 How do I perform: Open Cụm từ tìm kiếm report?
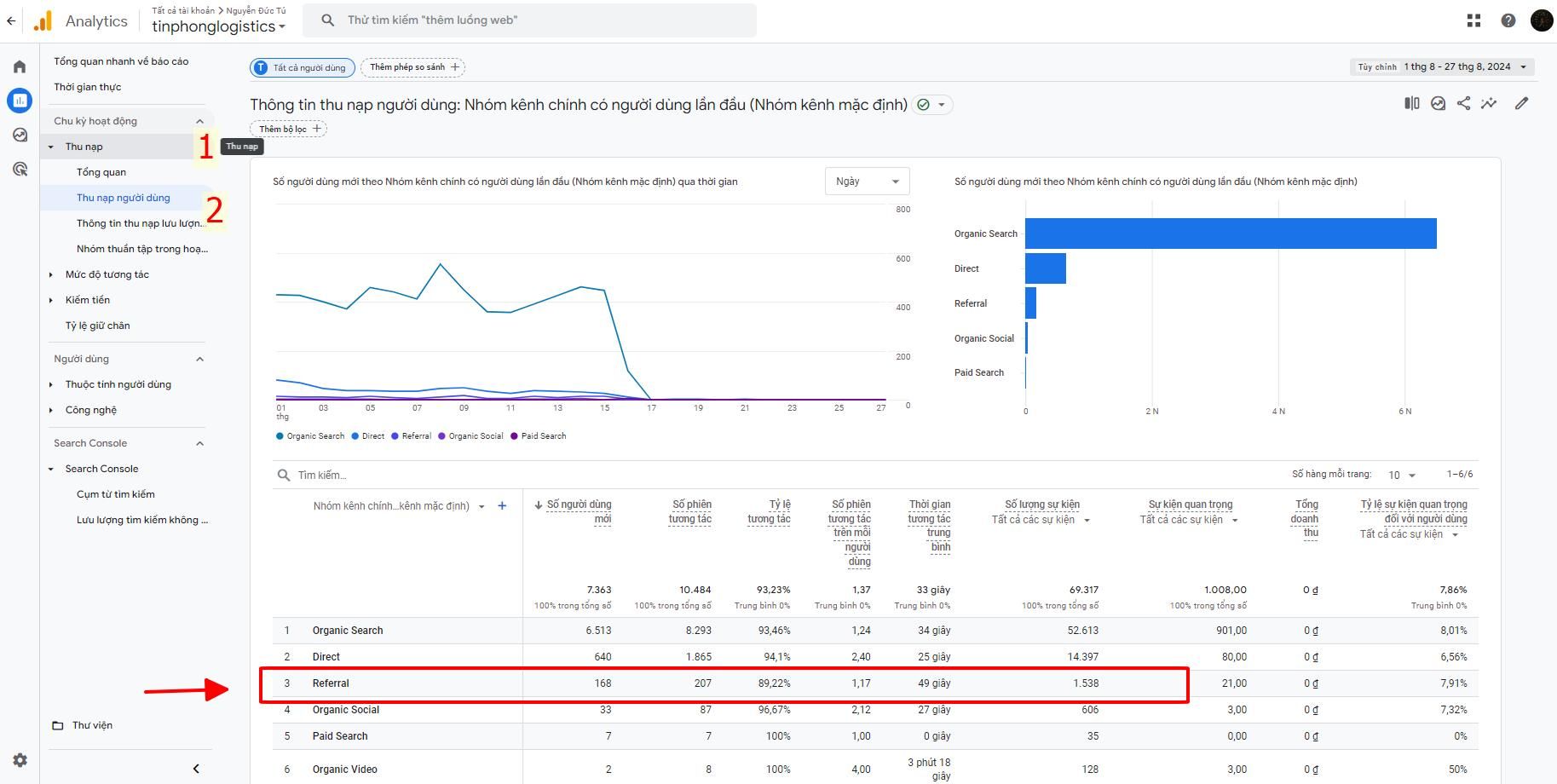116,494
